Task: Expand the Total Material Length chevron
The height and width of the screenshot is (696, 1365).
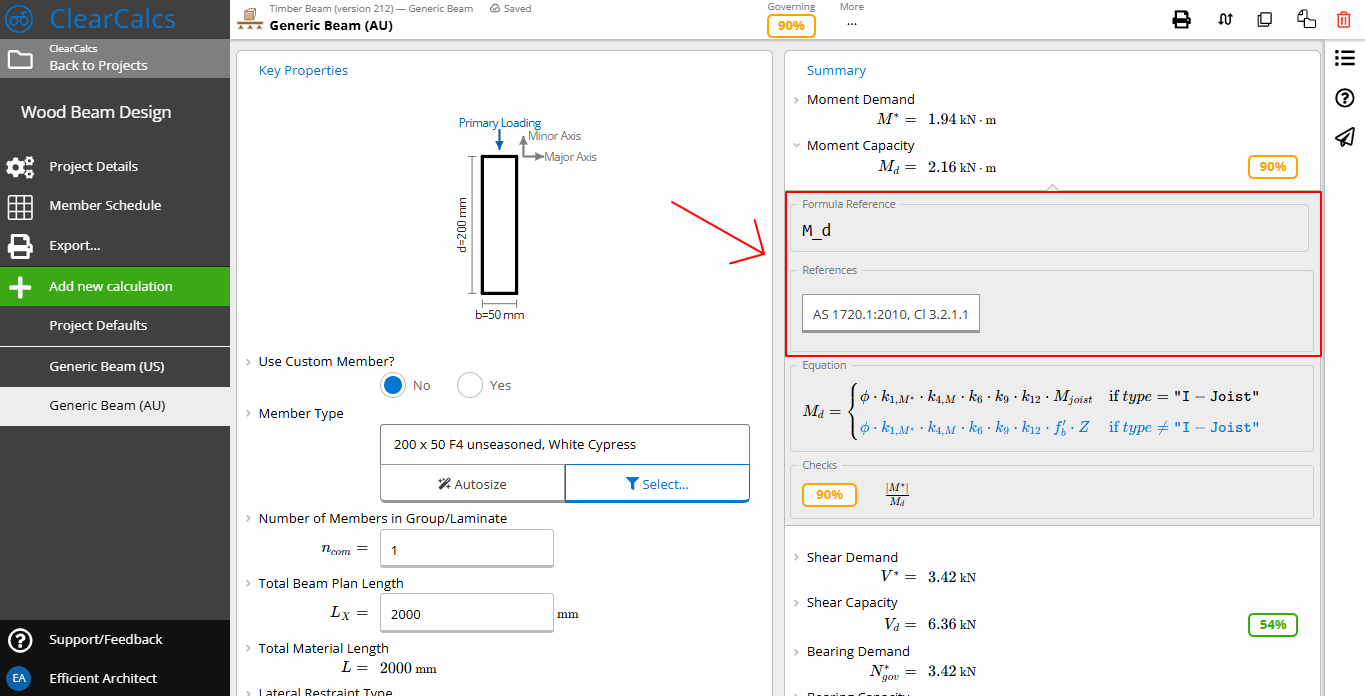Action: tap(248, 649)
